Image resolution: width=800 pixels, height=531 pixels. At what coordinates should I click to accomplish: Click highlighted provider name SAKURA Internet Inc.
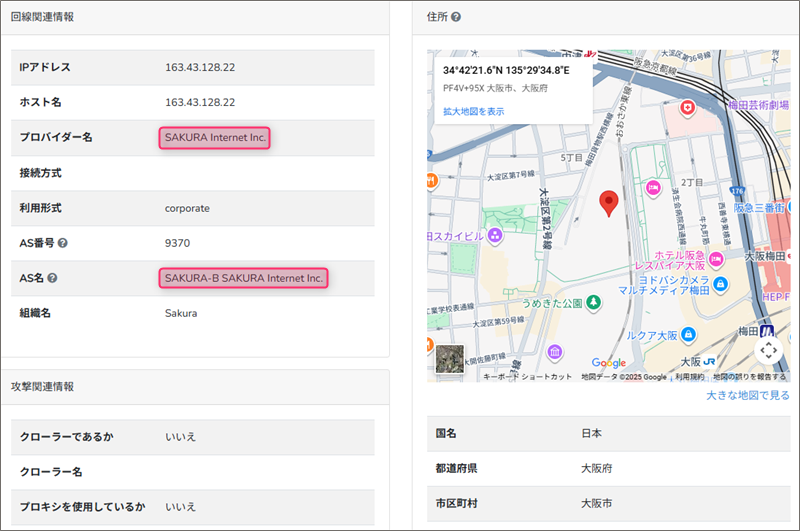coord(215,137)
